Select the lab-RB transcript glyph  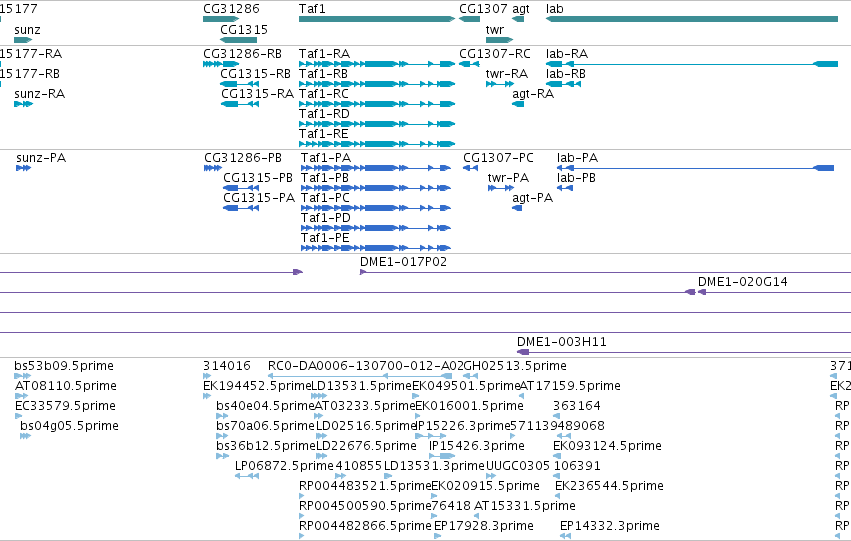[x=563, y=84]
